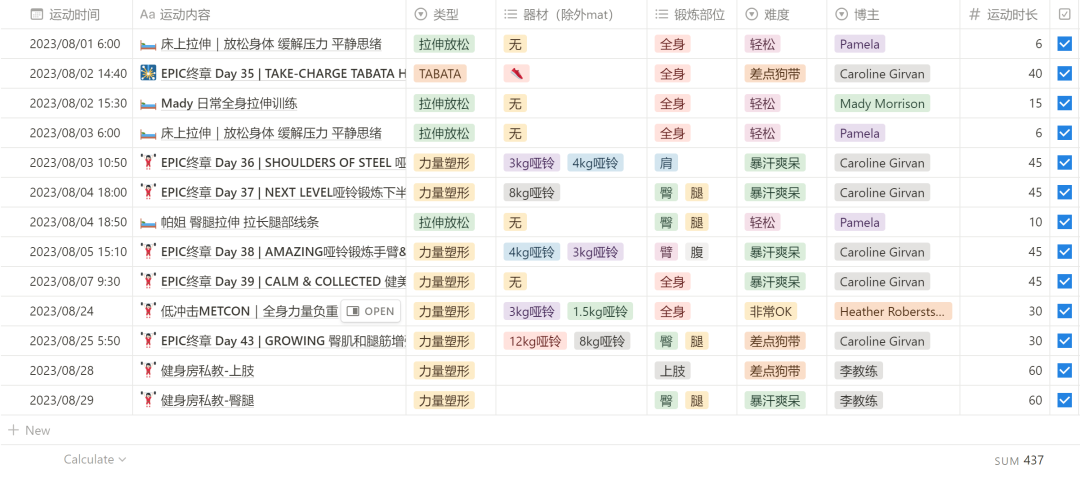1080x478 pixels.
Task: Open the Calculate dropdown at table bottom
Action: 95,459
